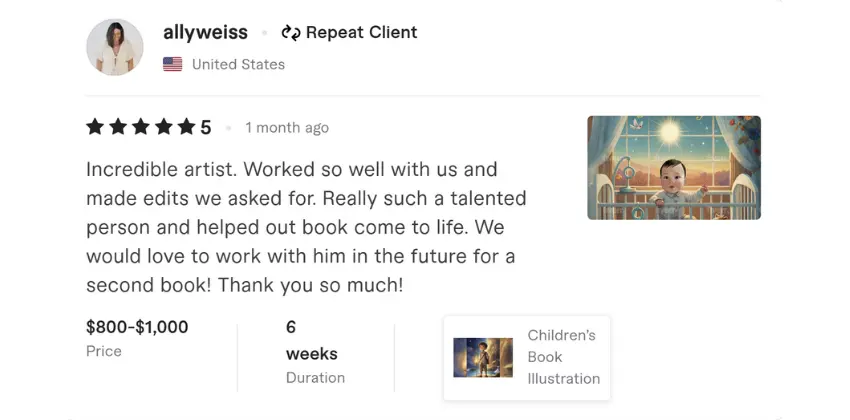The image size is (850, 420).
Task: Click the $800-$1,000 price value
Action: pyautogui.click(x=137, y=327)
